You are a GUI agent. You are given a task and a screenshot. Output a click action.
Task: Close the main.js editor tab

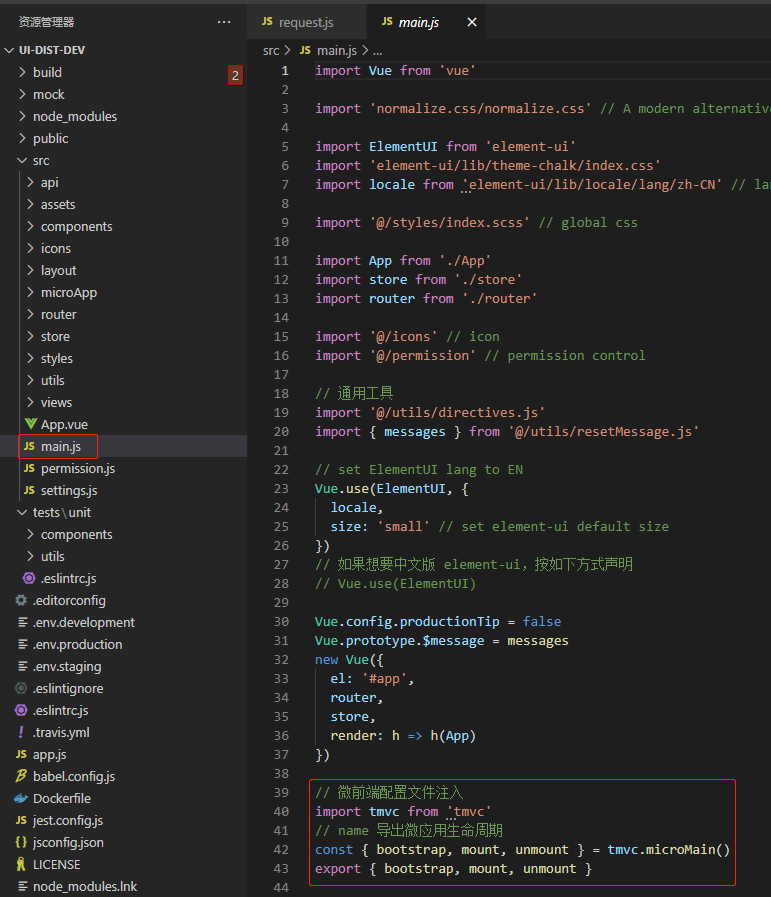pos(472,22)
